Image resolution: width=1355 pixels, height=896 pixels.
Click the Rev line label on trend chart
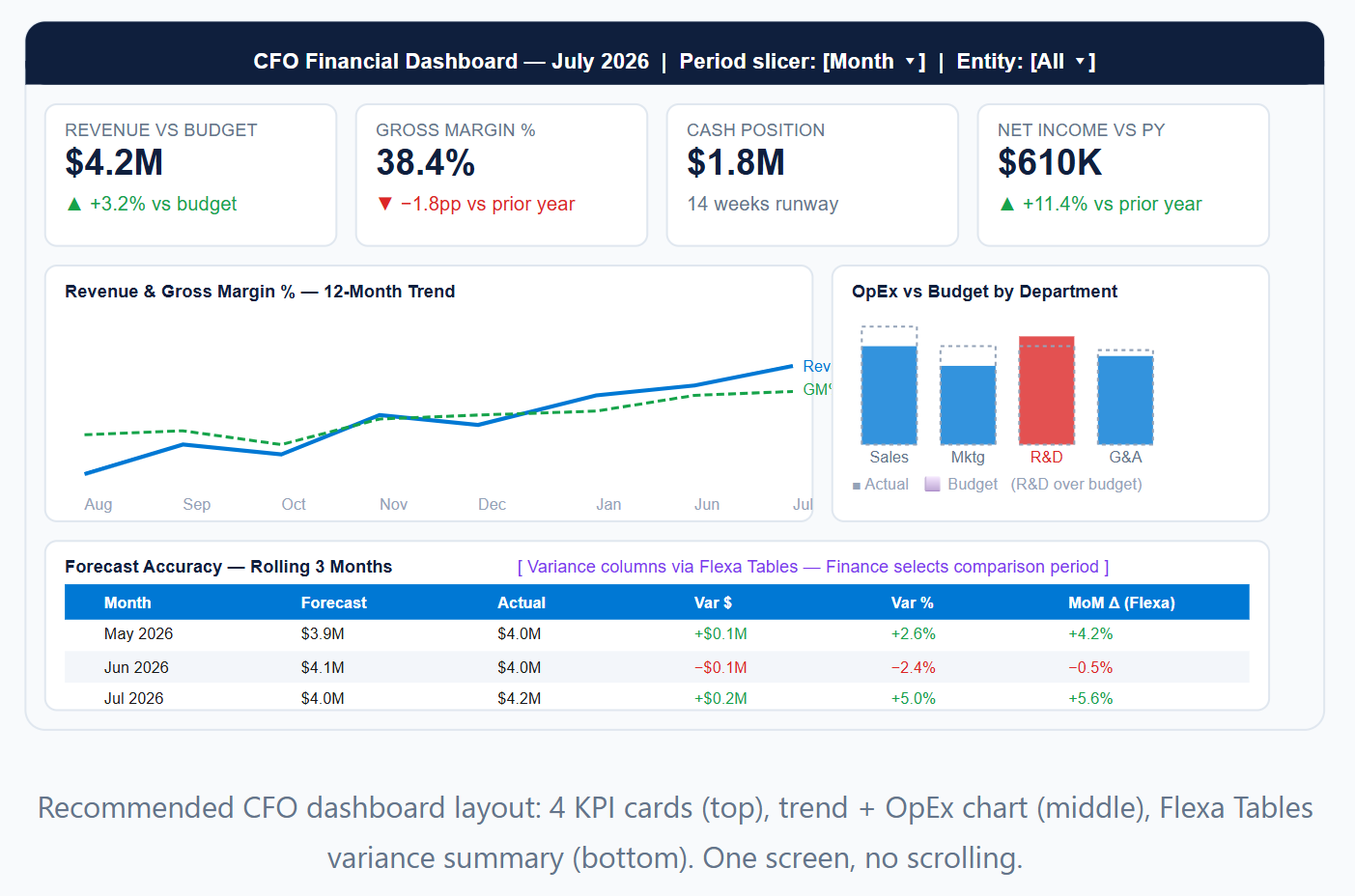[x=816, y=366]
